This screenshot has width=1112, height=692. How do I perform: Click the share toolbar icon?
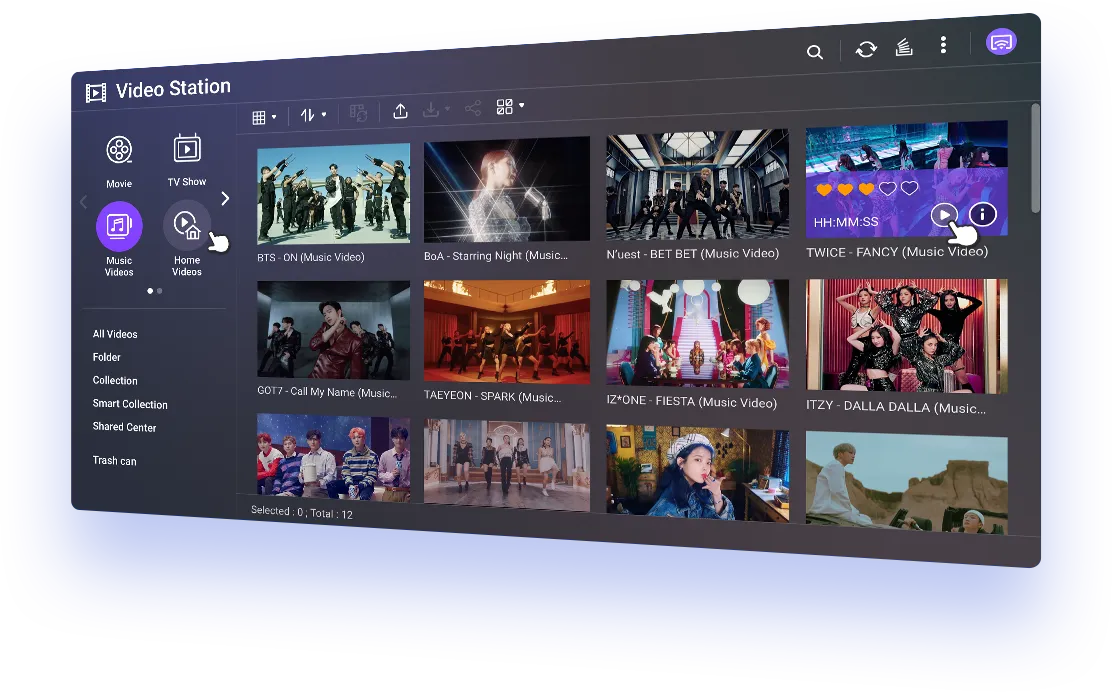[x=473, y=108]
